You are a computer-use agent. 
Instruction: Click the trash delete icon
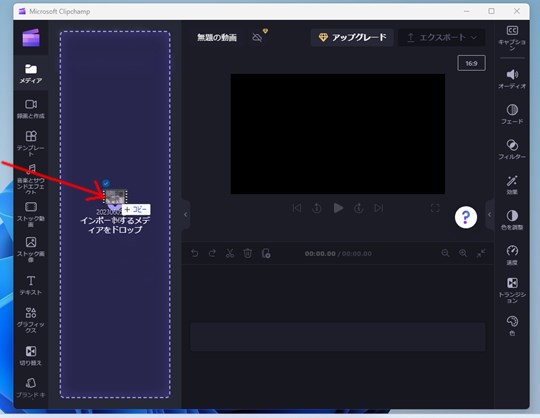(x=248, y=253)
